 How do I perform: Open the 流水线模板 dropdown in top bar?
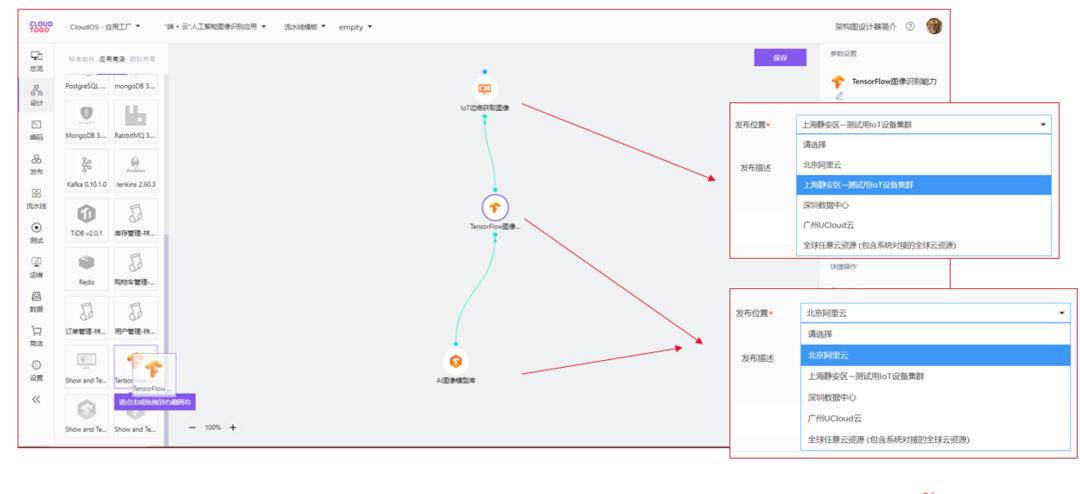[306, 27]
